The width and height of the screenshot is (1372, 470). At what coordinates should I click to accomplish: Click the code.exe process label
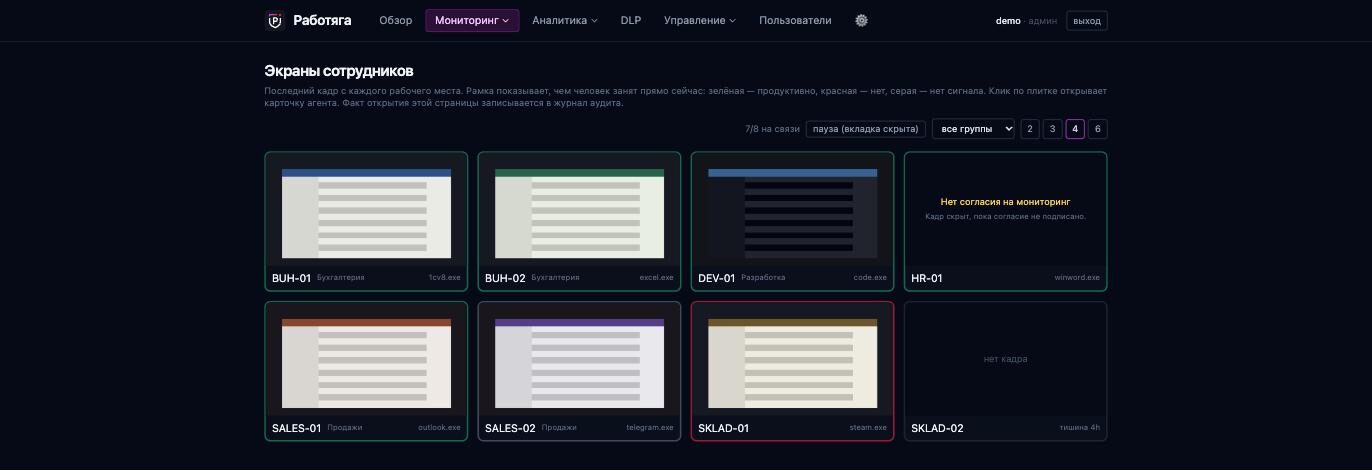coord(870,278)
